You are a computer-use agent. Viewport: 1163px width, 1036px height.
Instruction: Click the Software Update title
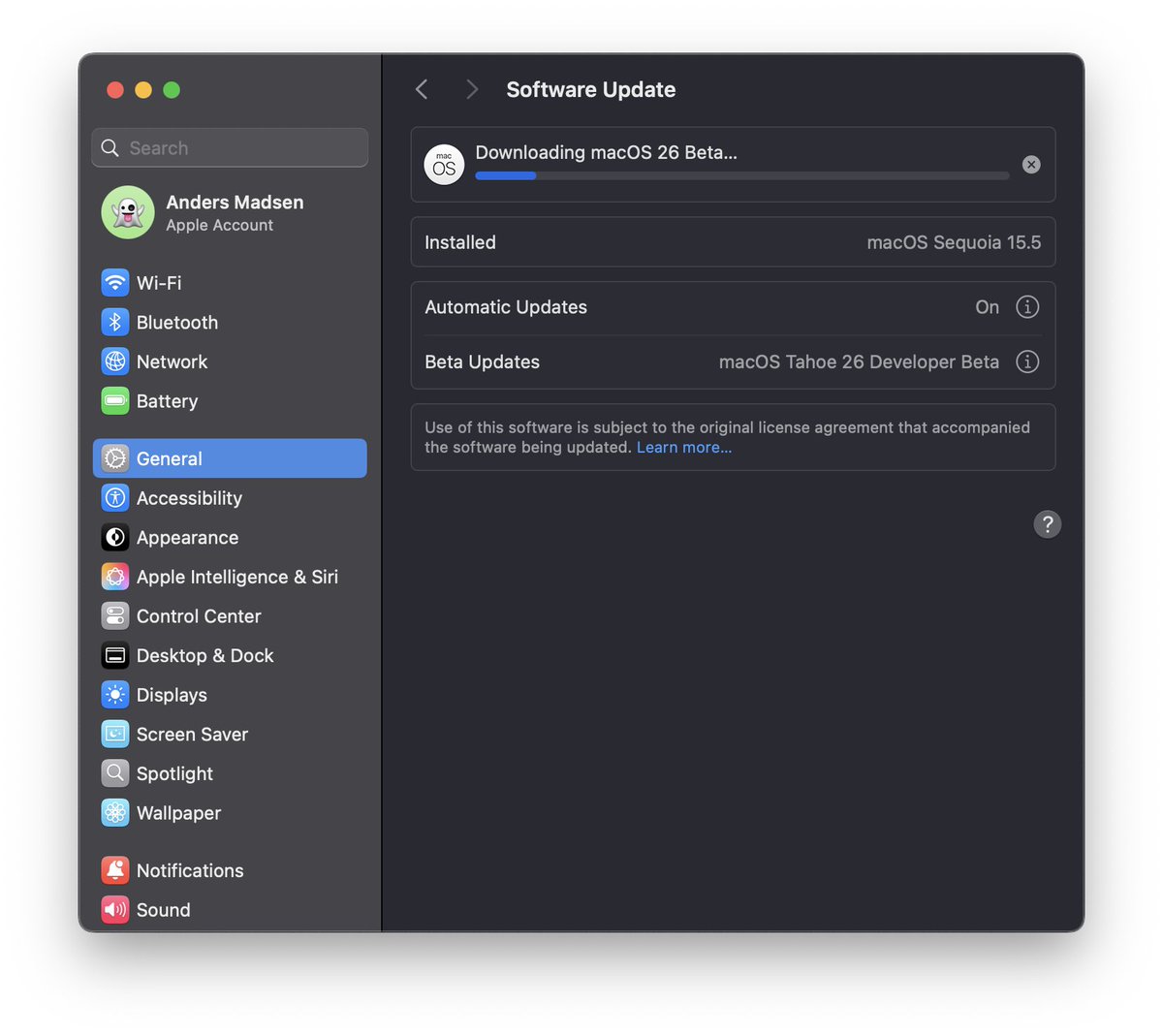(591, 89)
